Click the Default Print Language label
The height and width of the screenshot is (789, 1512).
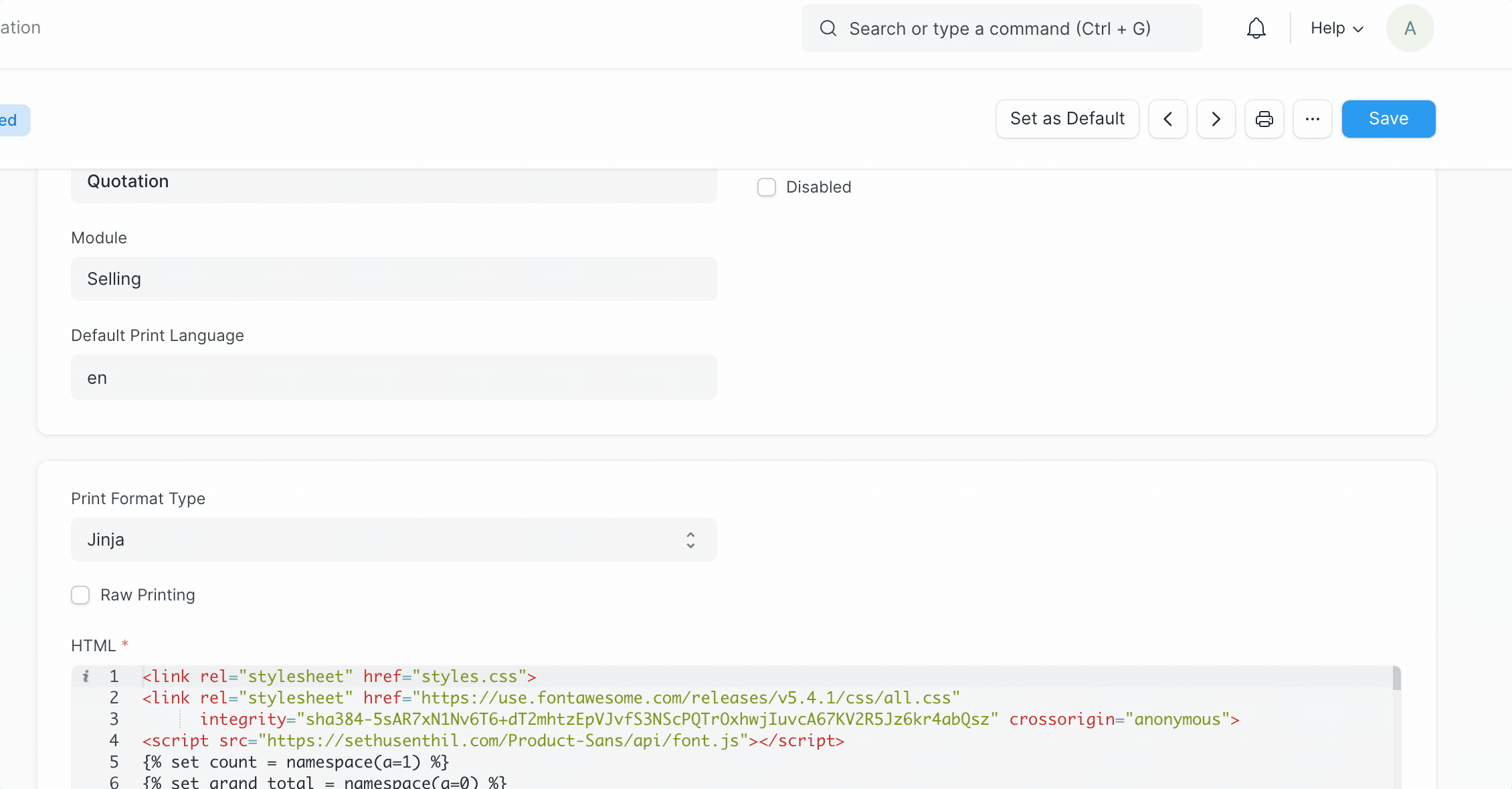click(157, 336)
